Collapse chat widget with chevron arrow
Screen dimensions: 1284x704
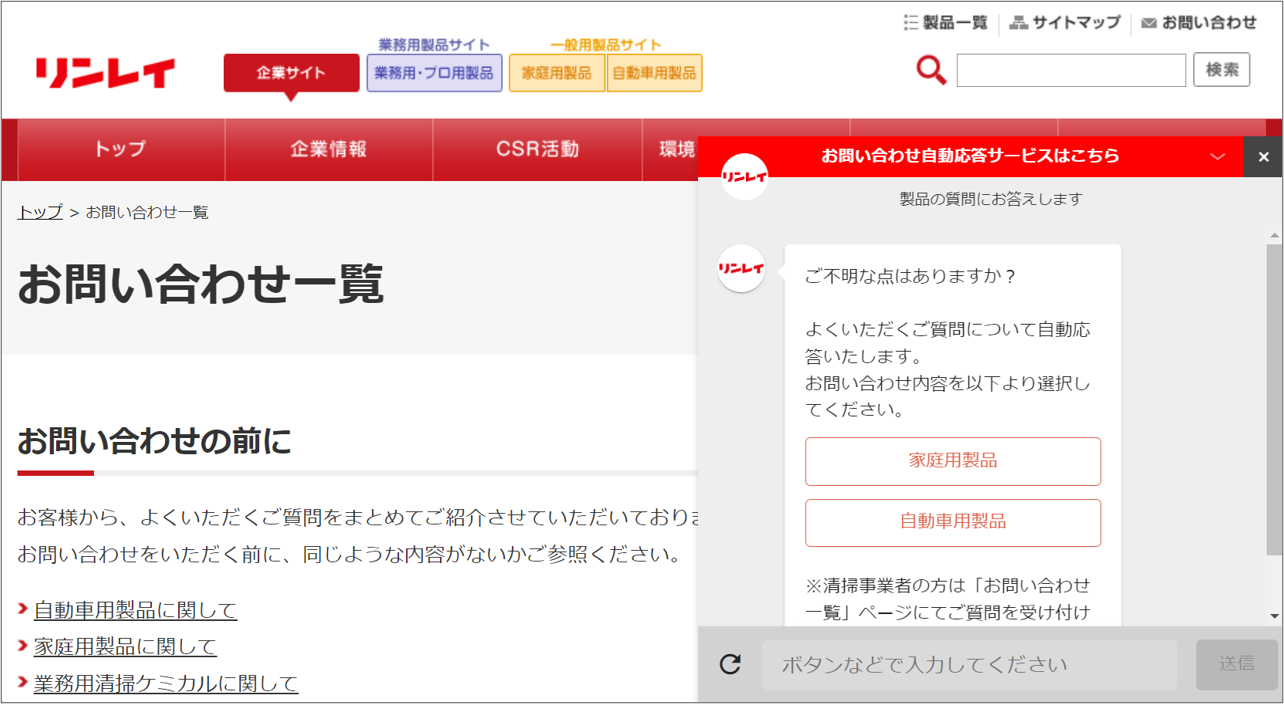(1217, 157)
